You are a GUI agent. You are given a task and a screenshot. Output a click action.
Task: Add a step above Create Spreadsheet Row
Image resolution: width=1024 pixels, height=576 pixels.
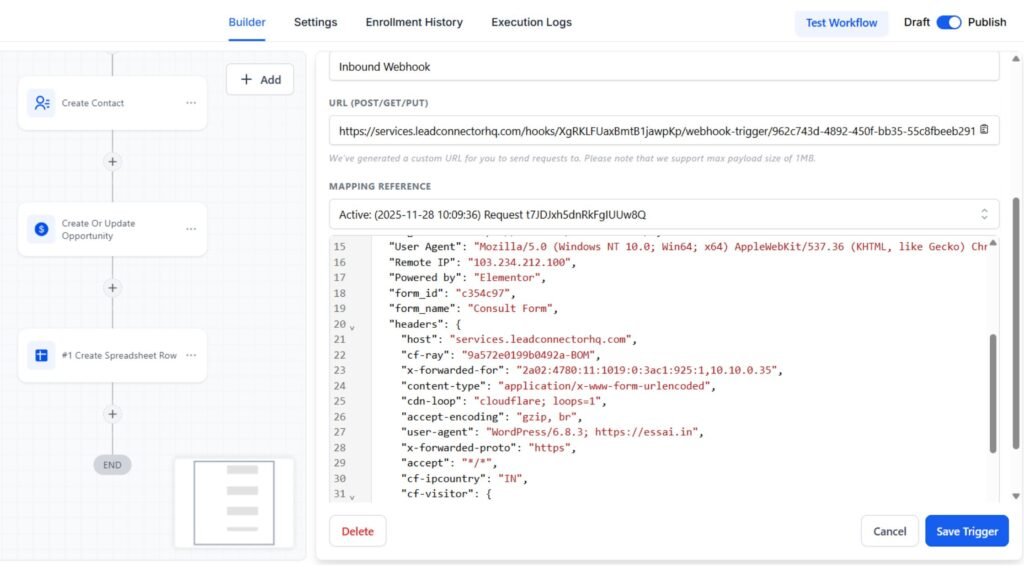[x=112, y=288]
